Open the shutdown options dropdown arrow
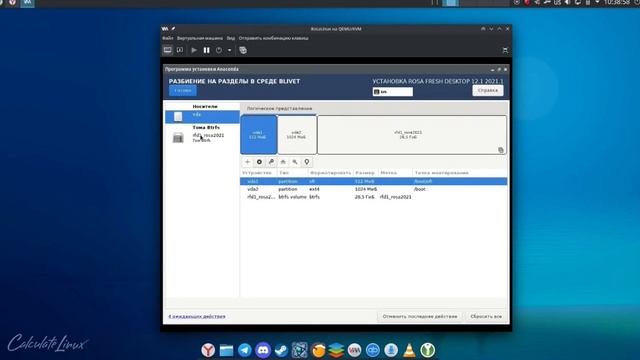 [x=229, y=50]
